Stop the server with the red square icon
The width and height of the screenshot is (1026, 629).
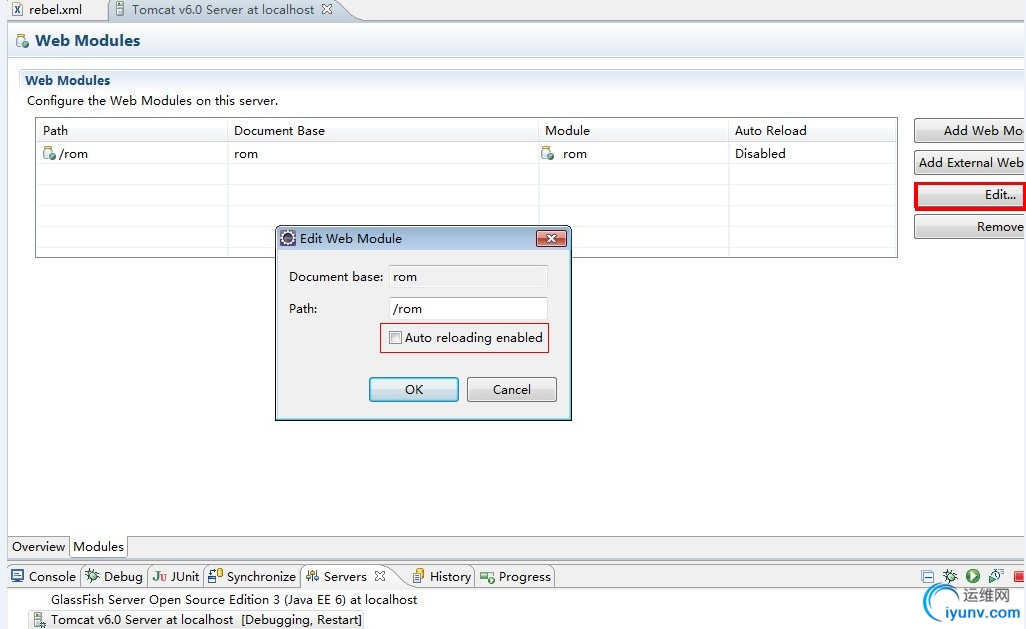[1019, 576]
